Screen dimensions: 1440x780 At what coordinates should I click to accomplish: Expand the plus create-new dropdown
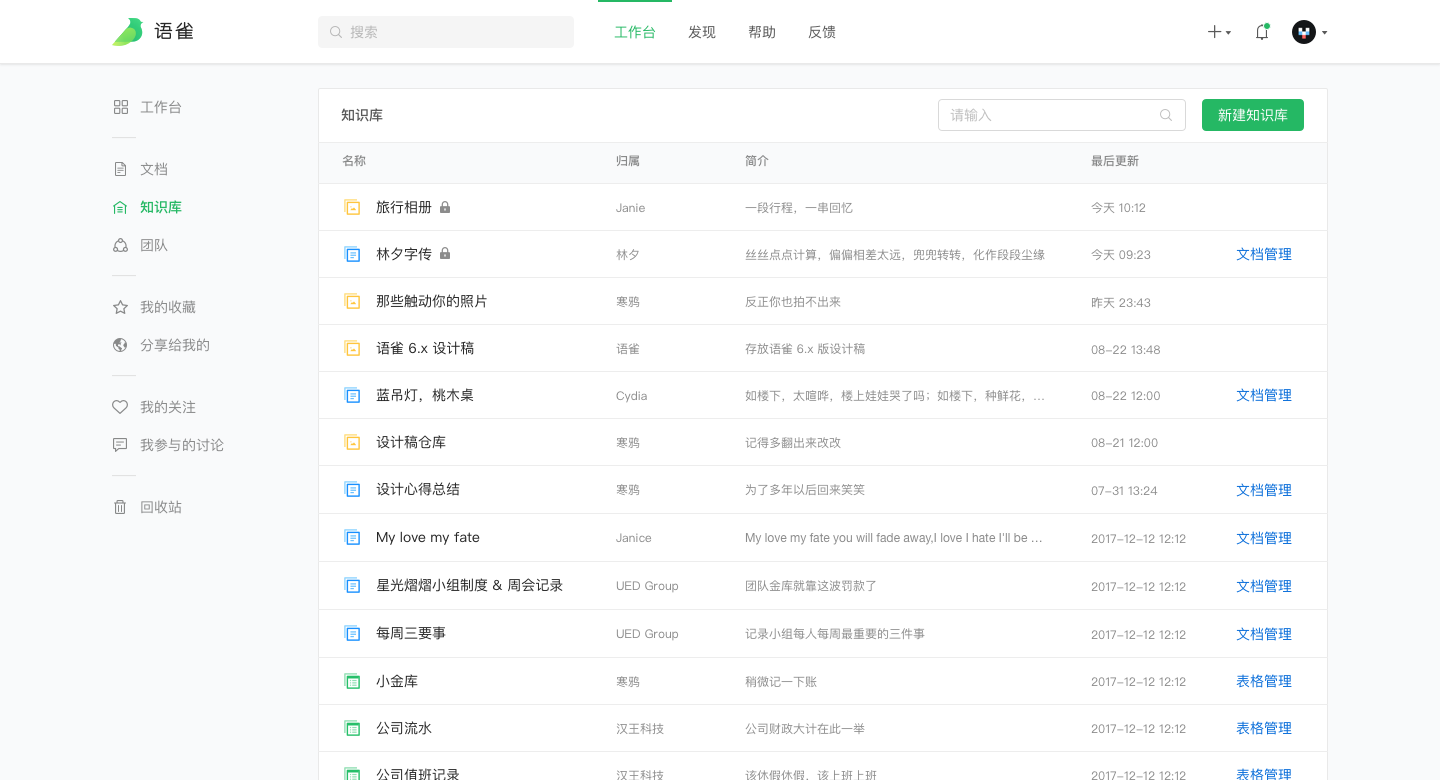(1218, 32)
